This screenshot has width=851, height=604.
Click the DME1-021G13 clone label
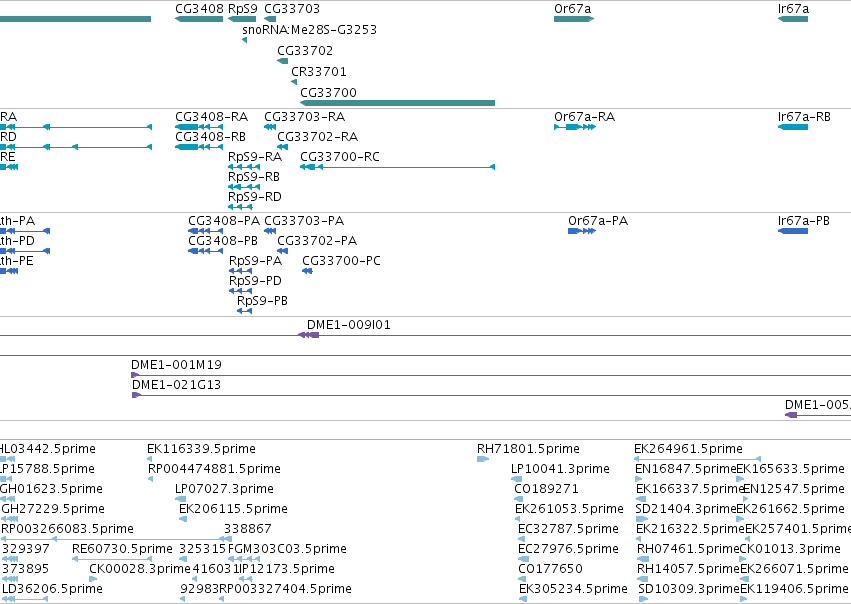[176, 385]
